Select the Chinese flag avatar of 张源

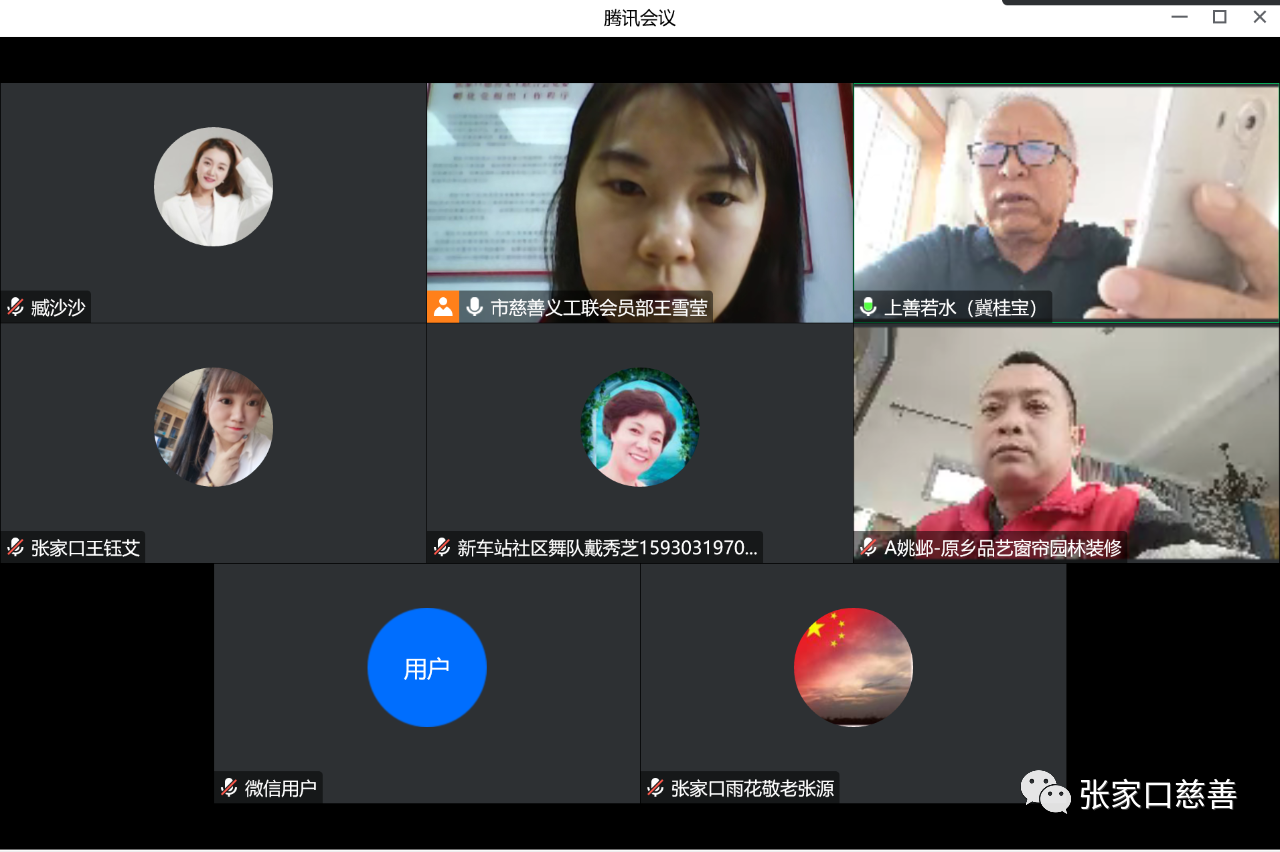(853, 667)
